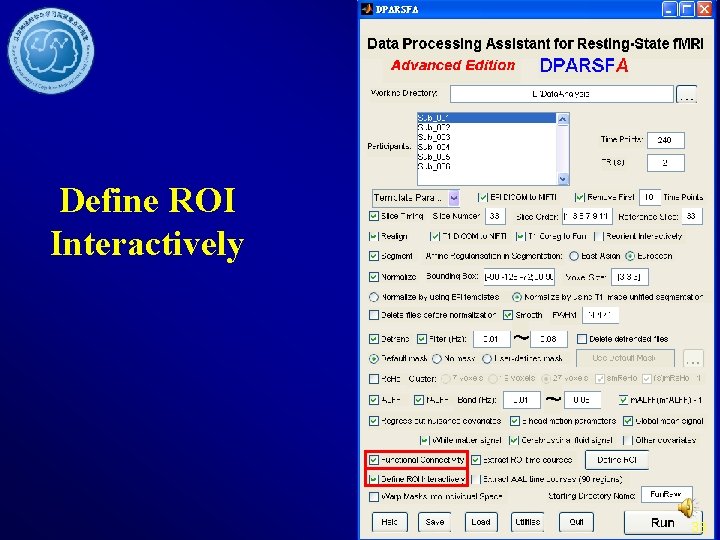Toggle Extract ROI time courses checkbox
The image size is (720, 540).
(476, 460)
